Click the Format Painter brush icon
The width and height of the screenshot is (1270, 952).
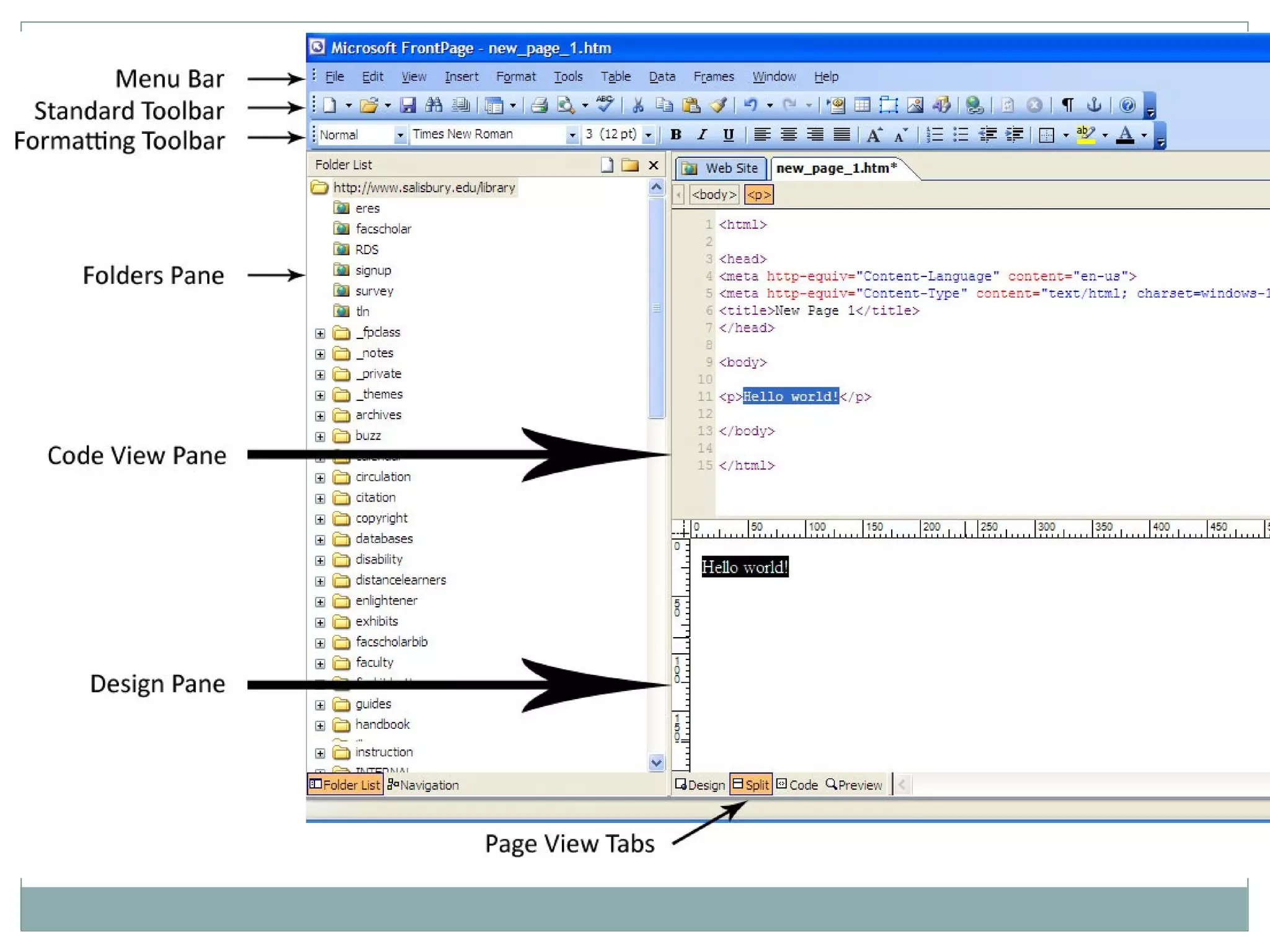tap(718, 105)
